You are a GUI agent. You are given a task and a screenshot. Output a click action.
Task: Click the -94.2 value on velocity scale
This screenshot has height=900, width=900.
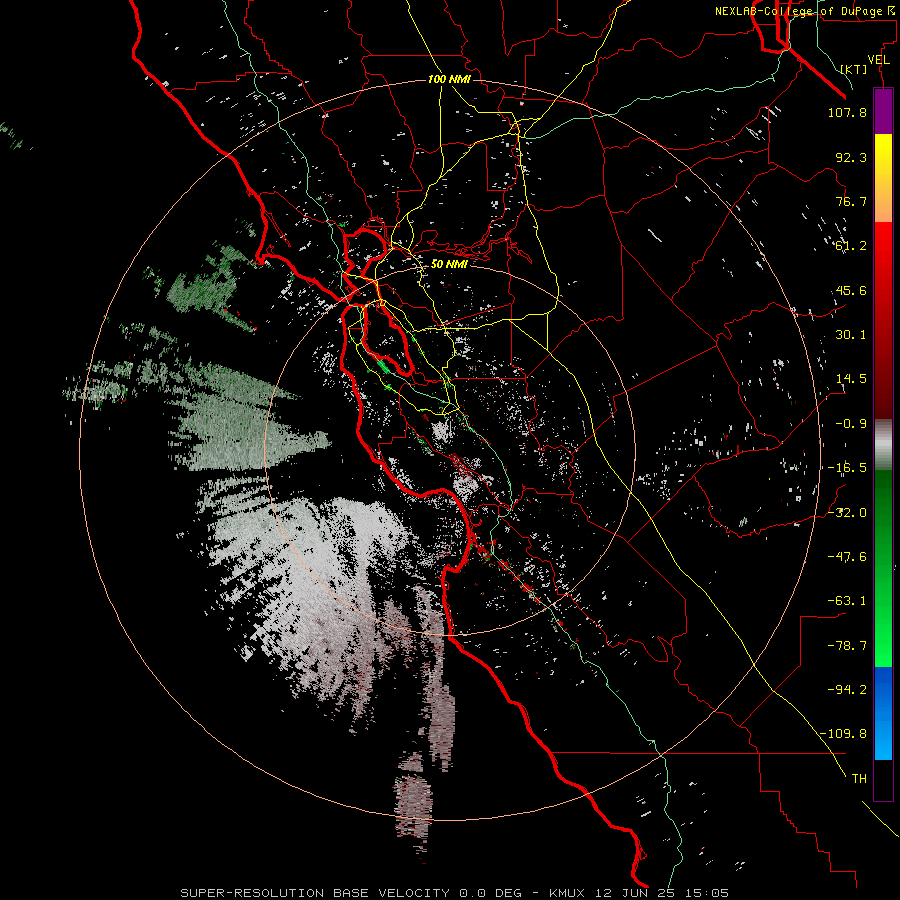pyautogui.click(x=847, y=690)
